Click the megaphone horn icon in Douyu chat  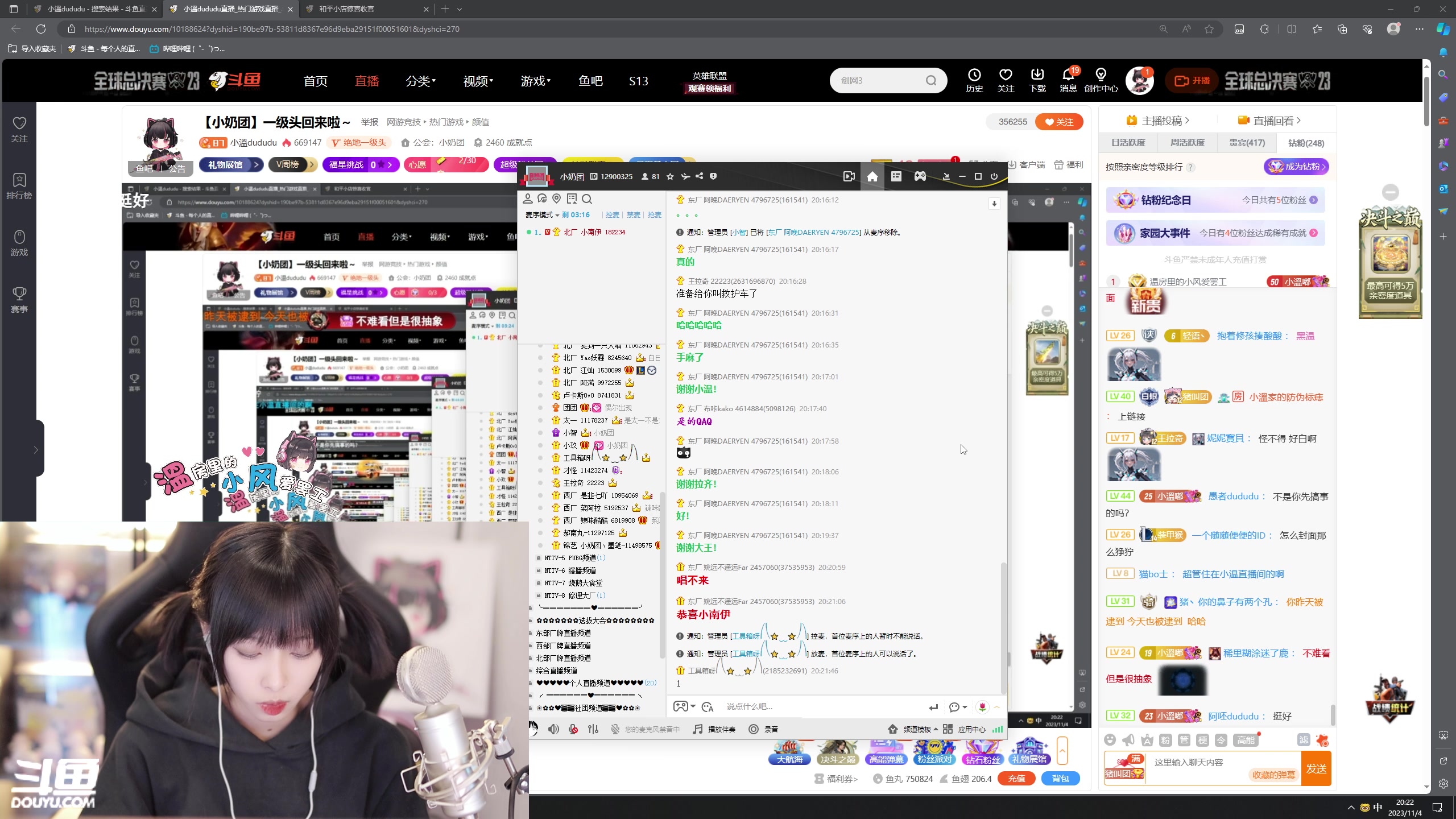(x=1128, y=739)
